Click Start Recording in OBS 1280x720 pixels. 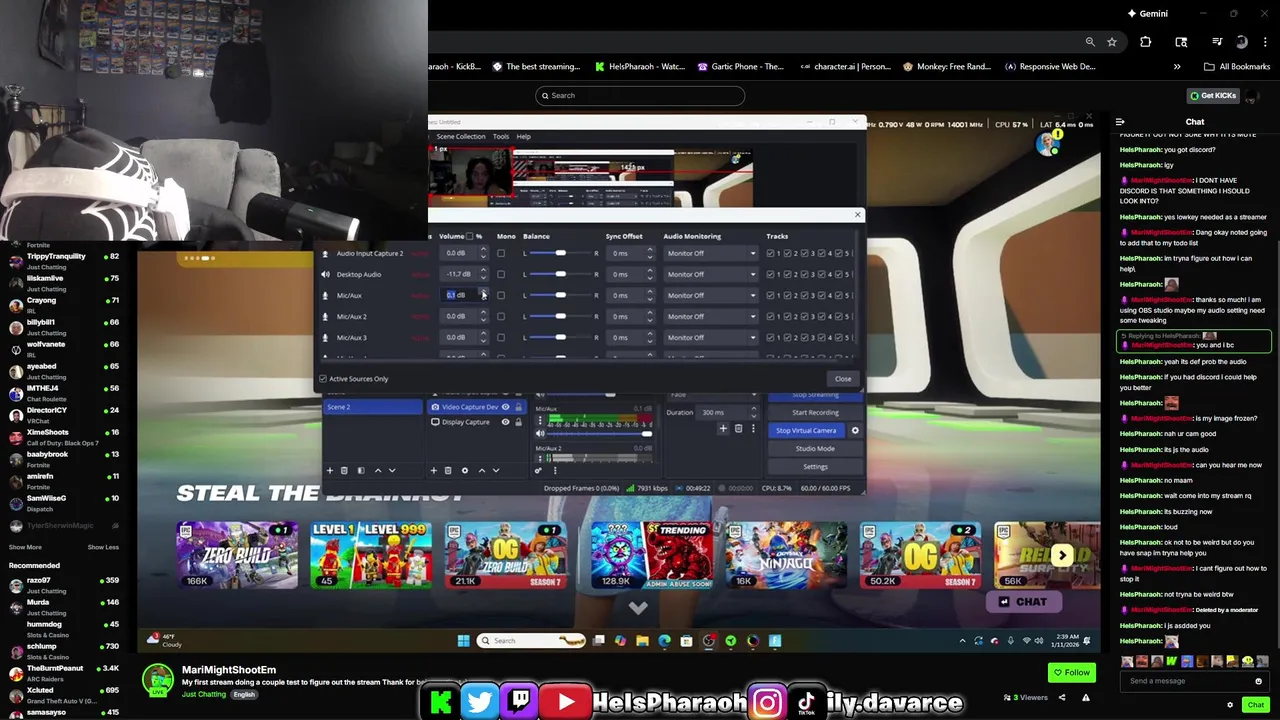coord(815,412)
